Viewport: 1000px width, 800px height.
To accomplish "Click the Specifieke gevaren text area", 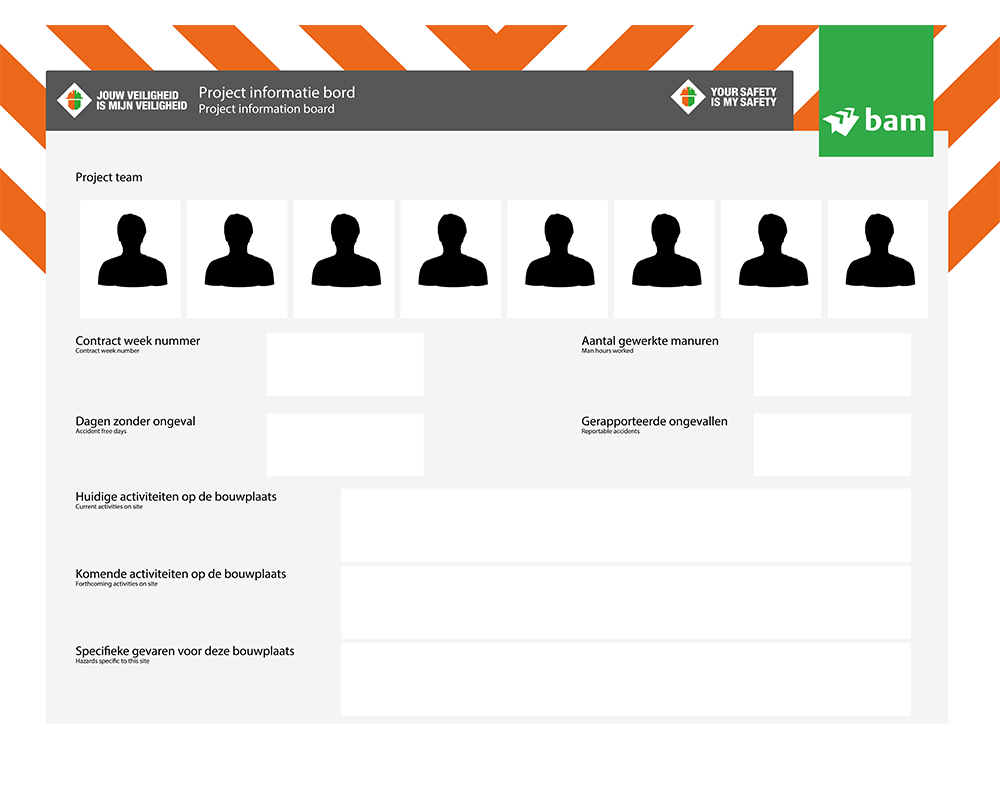I will [626, 679].
